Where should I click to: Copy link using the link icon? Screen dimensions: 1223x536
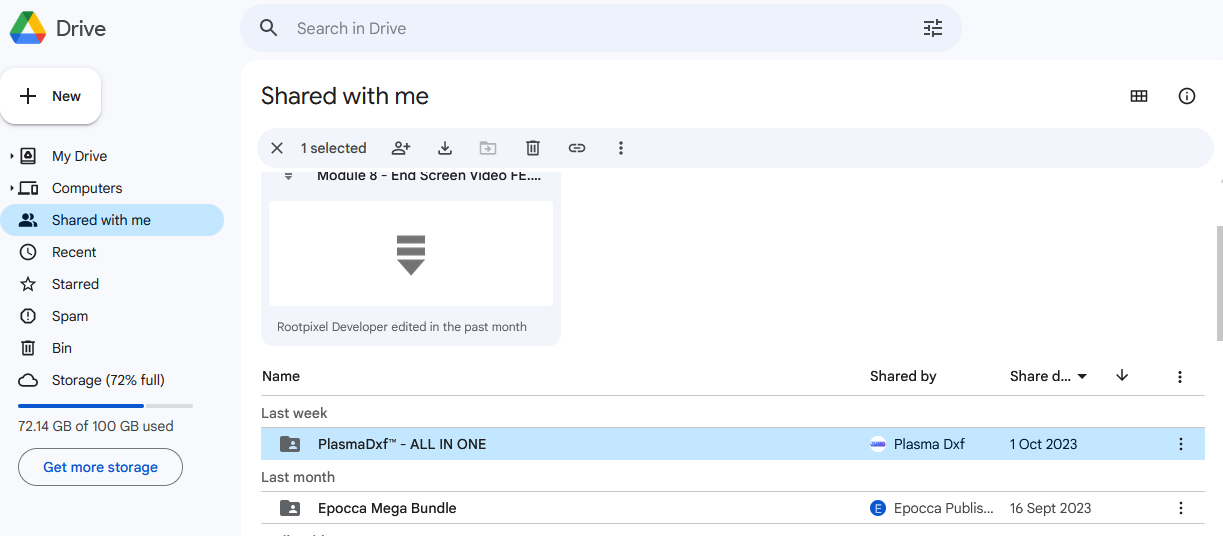[577, 148]
